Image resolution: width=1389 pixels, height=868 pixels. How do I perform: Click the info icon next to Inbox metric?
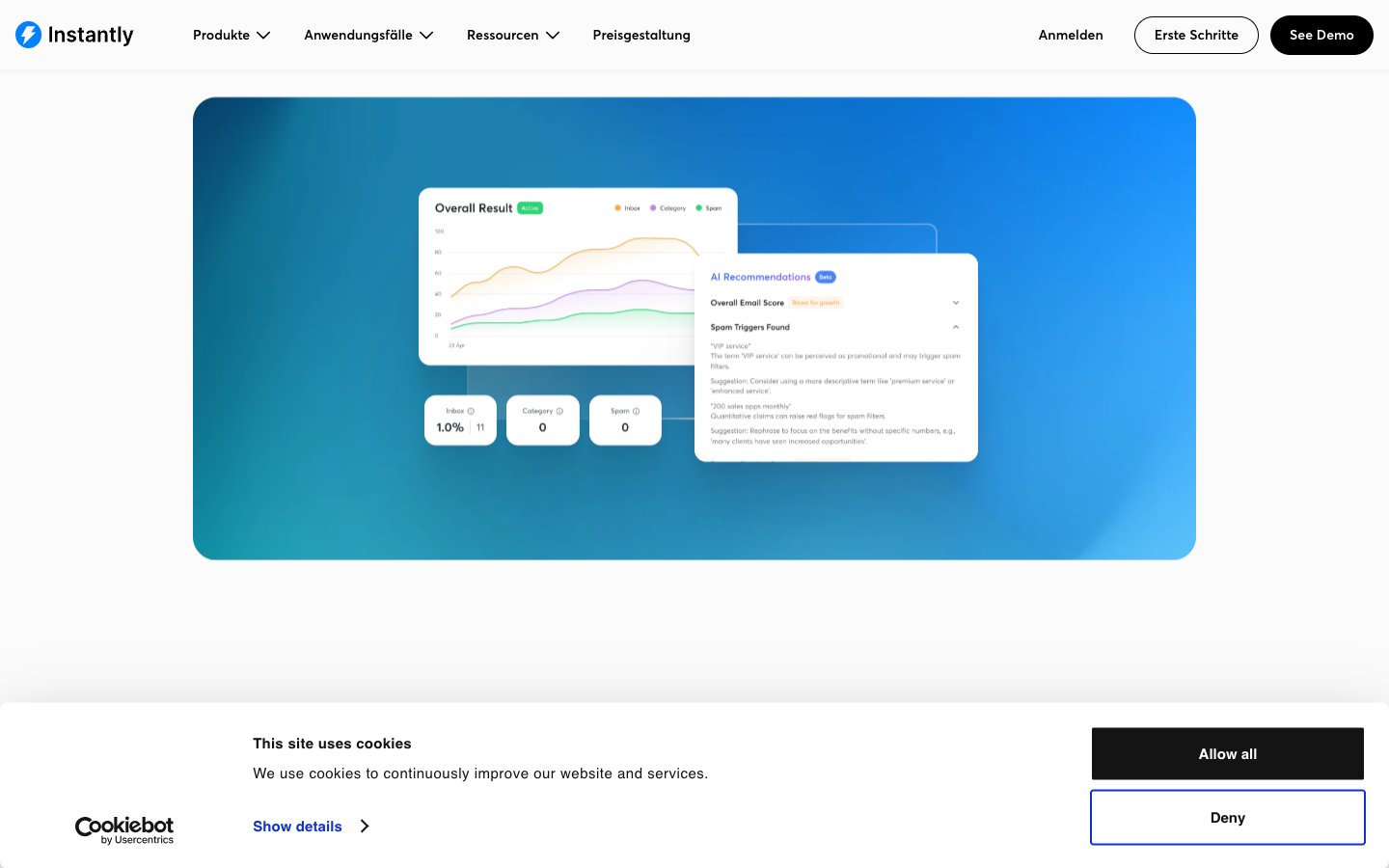pyautogui.click(x=470, y=411)
